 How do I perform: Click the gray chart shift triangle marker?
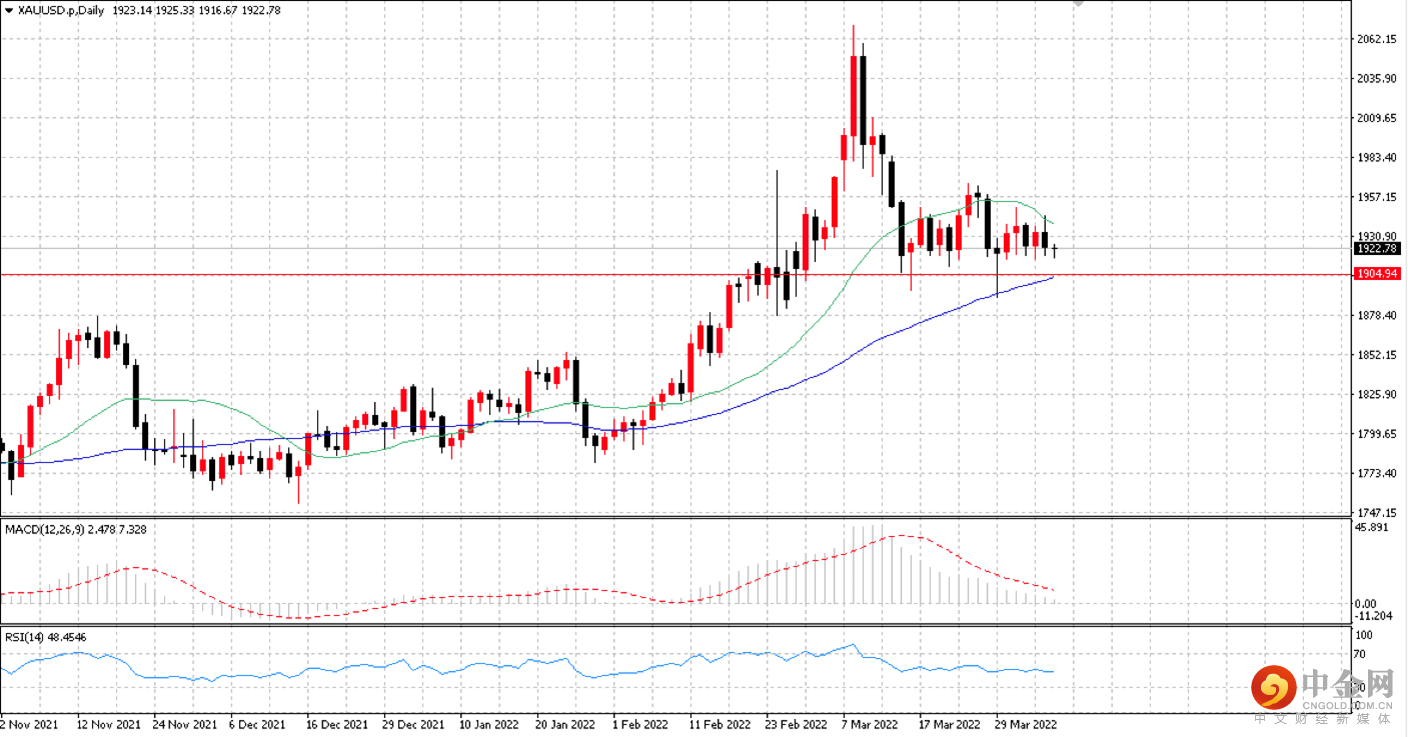pos(1079,3)
